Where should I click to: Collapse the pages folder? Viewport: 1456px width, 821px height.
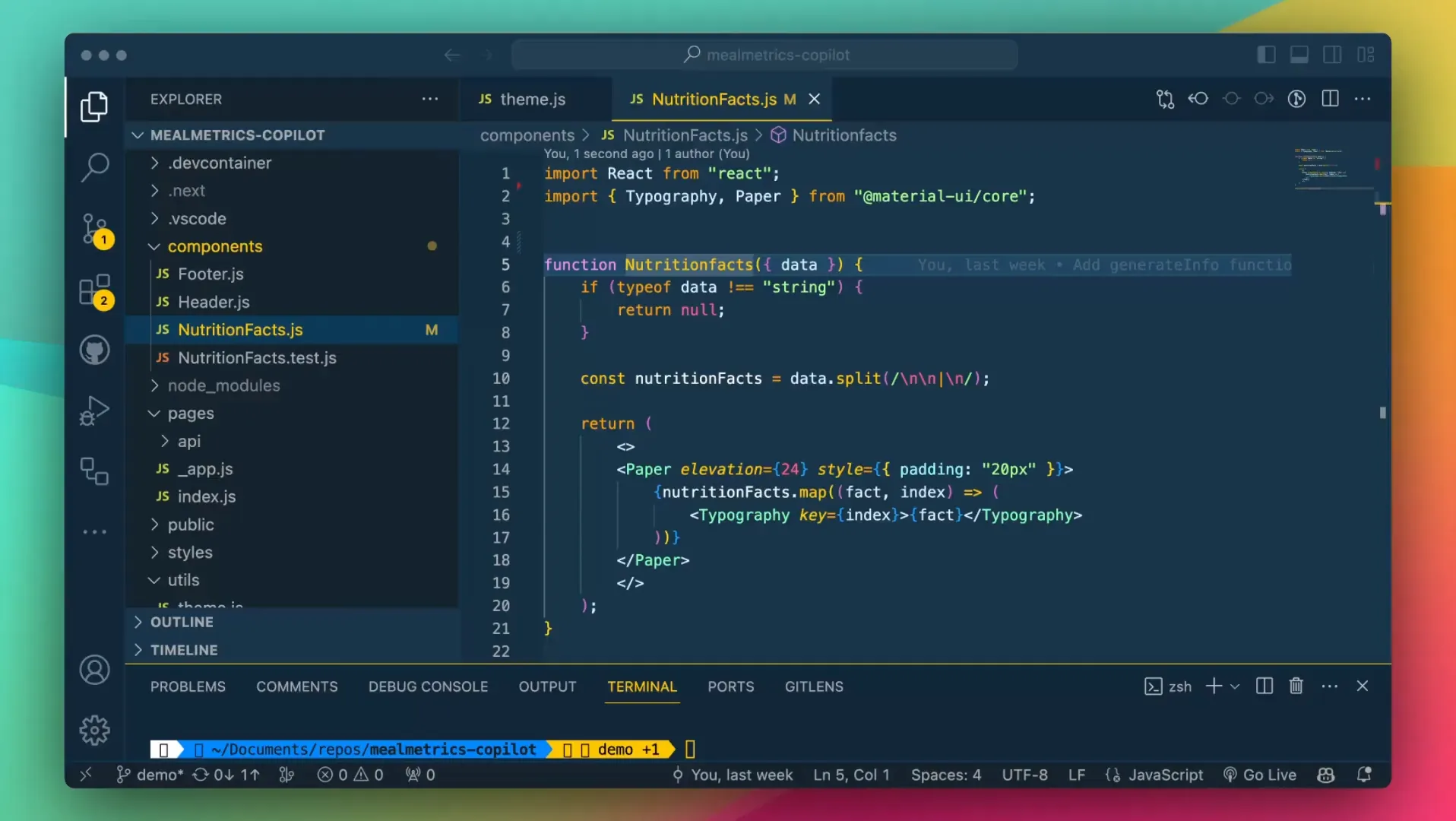pos(292,414)
